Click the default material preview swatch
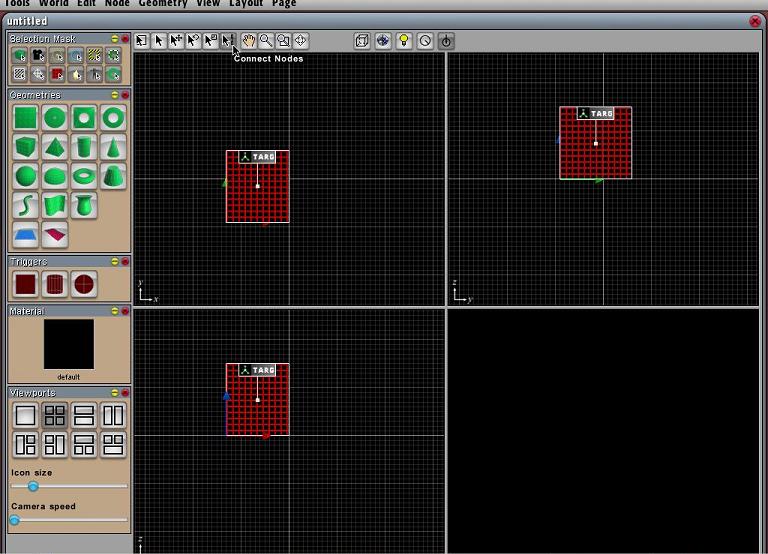The width and height of the screenshot is (768, 554). pyautogui.click(x=68, y=345)
